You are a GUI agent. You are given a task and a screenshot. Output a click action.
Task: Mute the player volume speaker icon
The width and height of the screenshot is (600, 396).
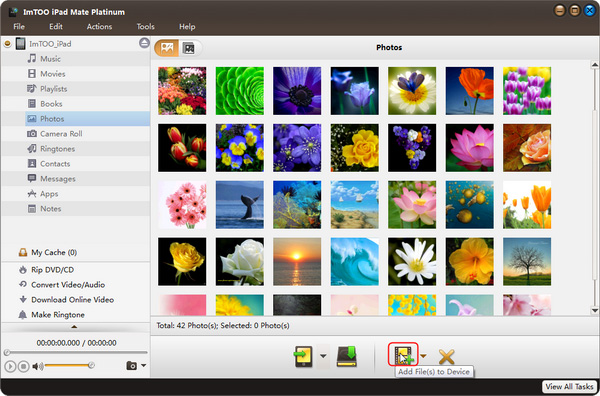[37, 367]
